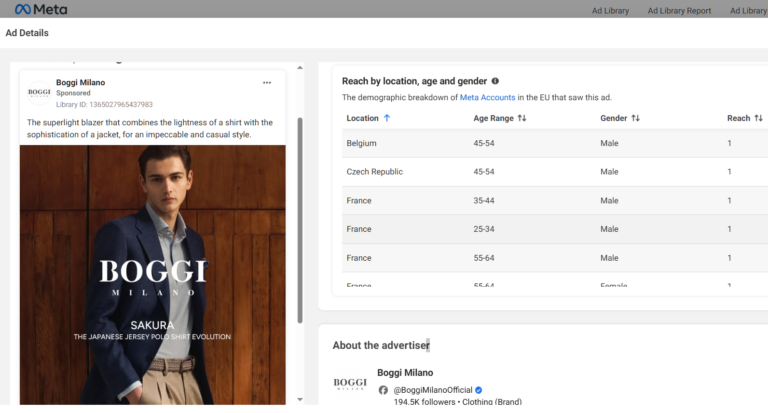Click the Reach column header label

[x=739, y=118]
